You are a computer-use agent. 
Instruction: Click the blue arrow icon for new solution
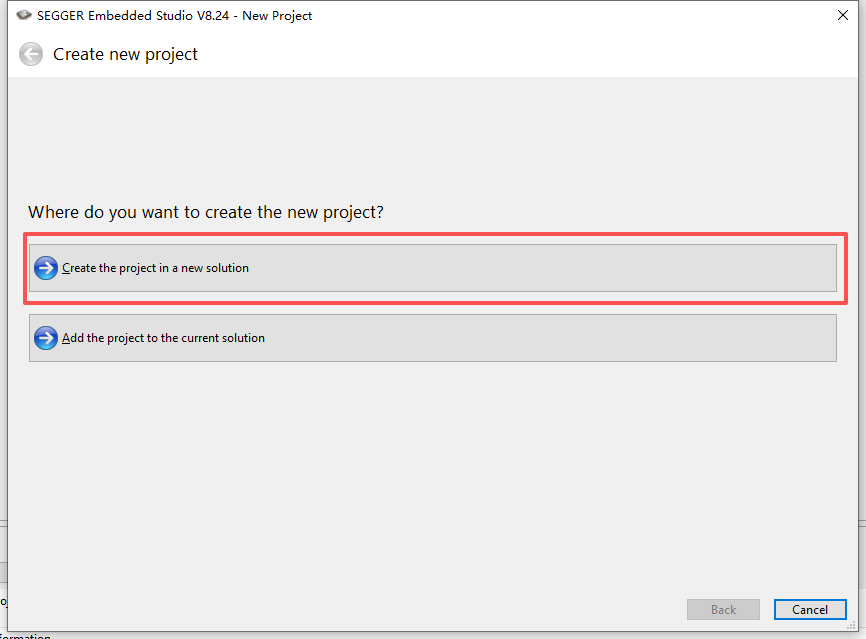pyautogui.click(x=46, y=268)
